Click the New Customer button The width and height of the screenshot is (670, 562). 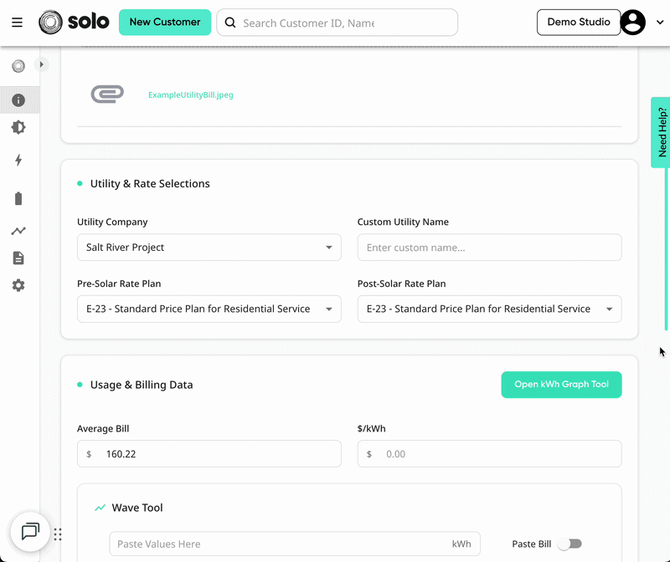point(165,22)
